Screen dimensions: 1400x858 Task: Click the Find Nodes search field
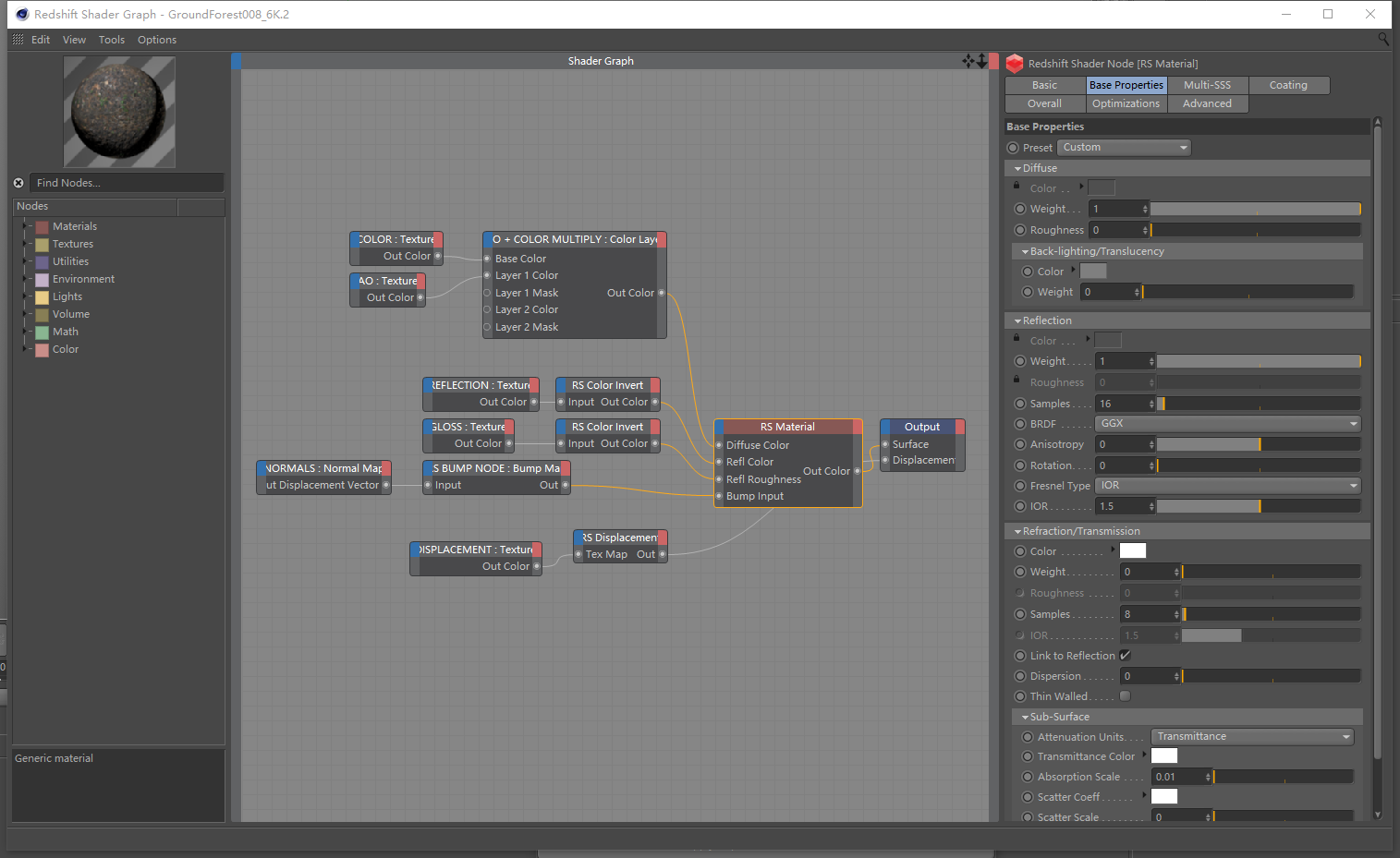coord(127,183)
